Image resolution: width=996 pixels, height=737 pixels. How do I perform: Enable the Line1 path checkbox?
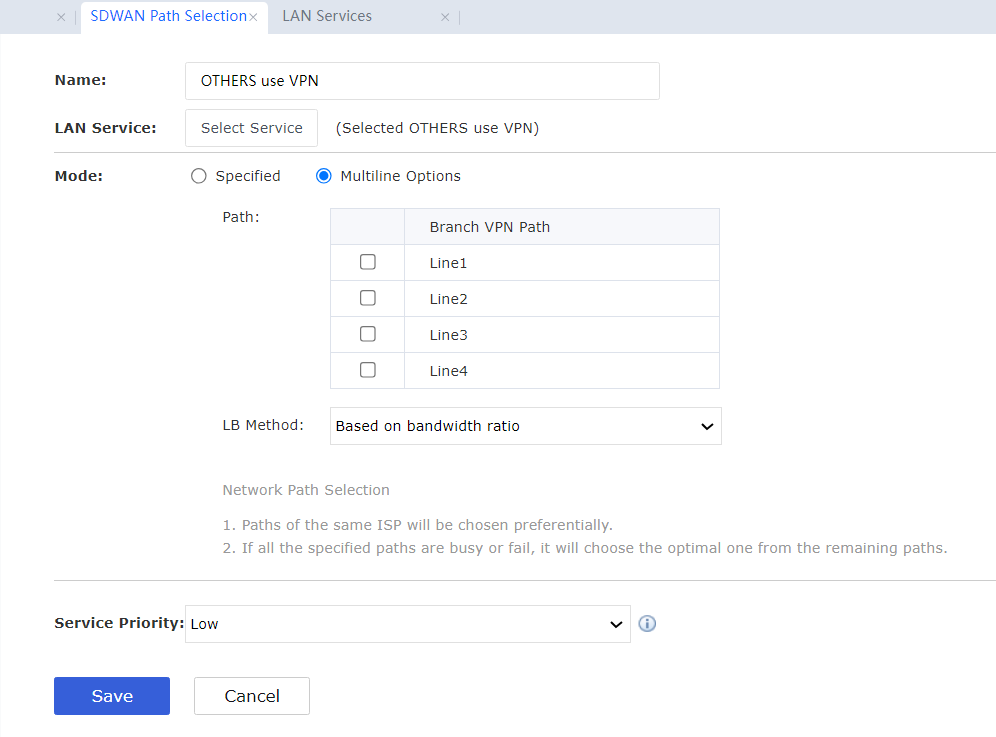tap(367, 262)
